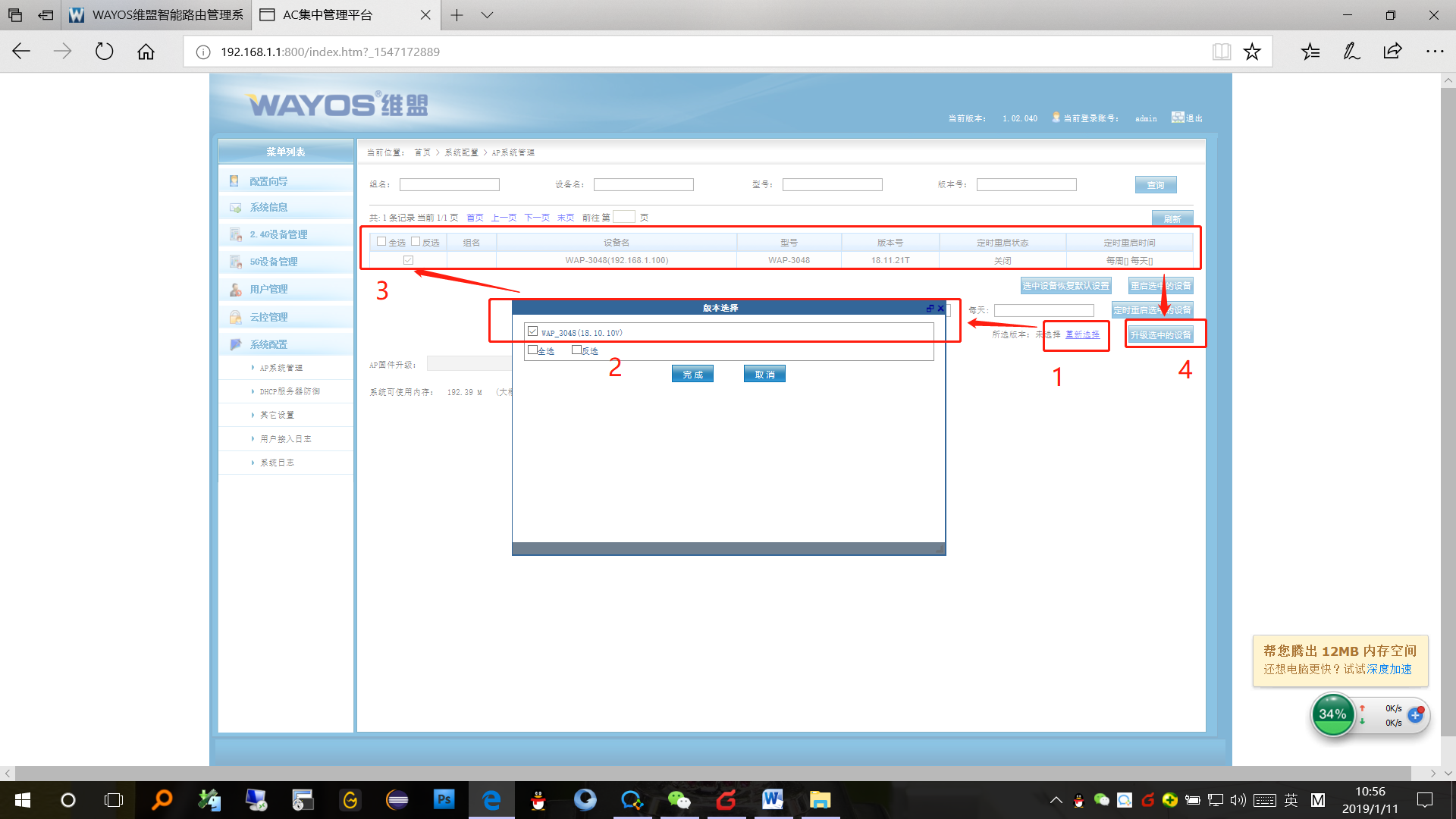Focus the 版本号 filter input
Viewport: 1456px width, 819px height.
[x=1027, y=184]
